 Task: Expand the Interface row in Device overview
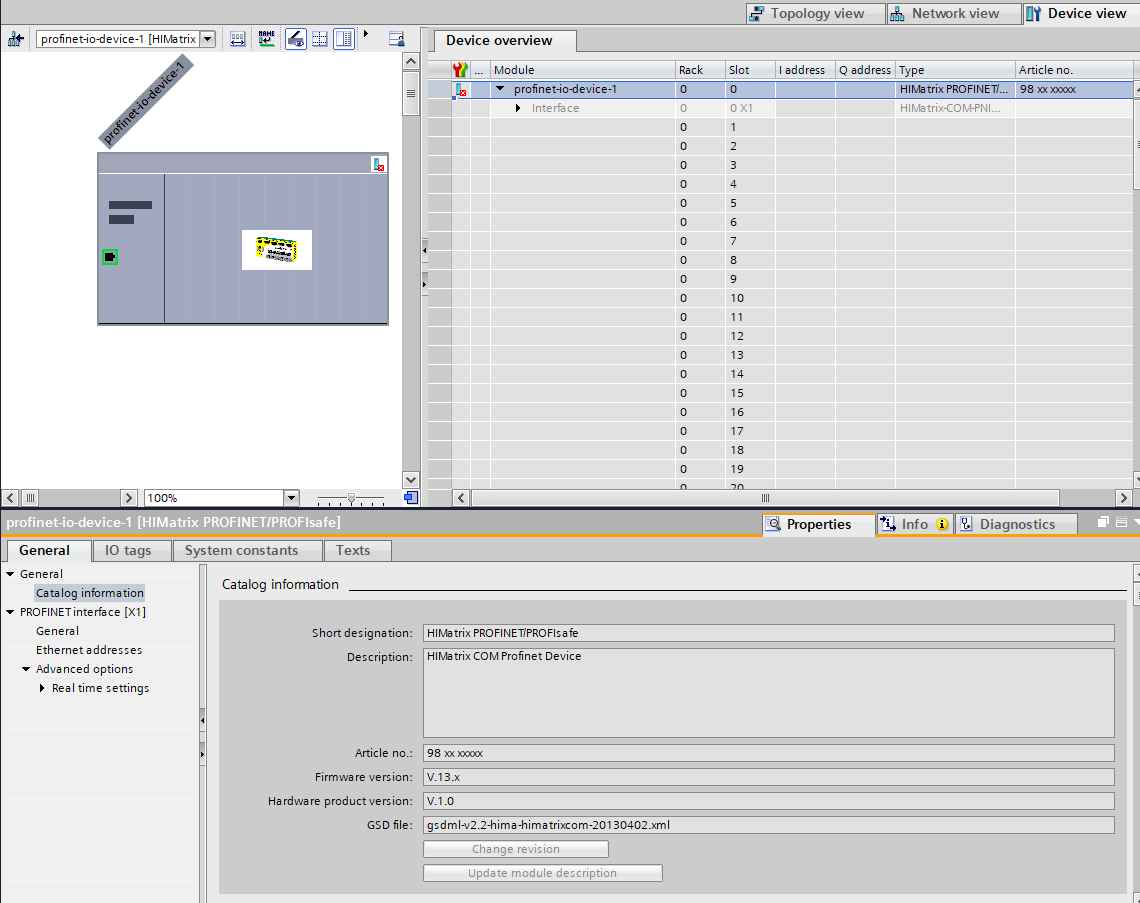pyautogui.click(x=518, y=108)
